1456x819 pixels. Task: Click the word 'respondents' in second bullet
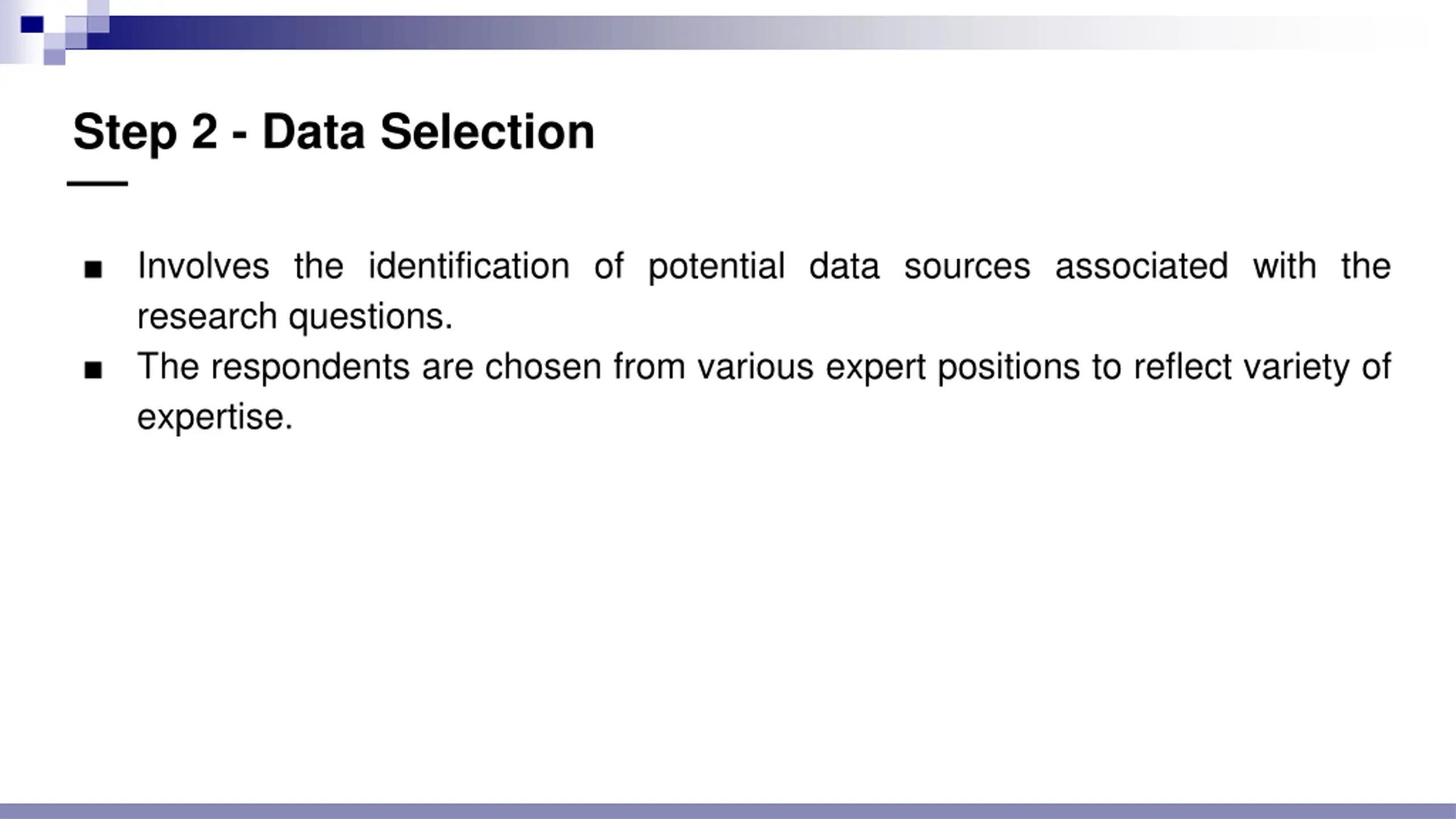click(311, 367)
